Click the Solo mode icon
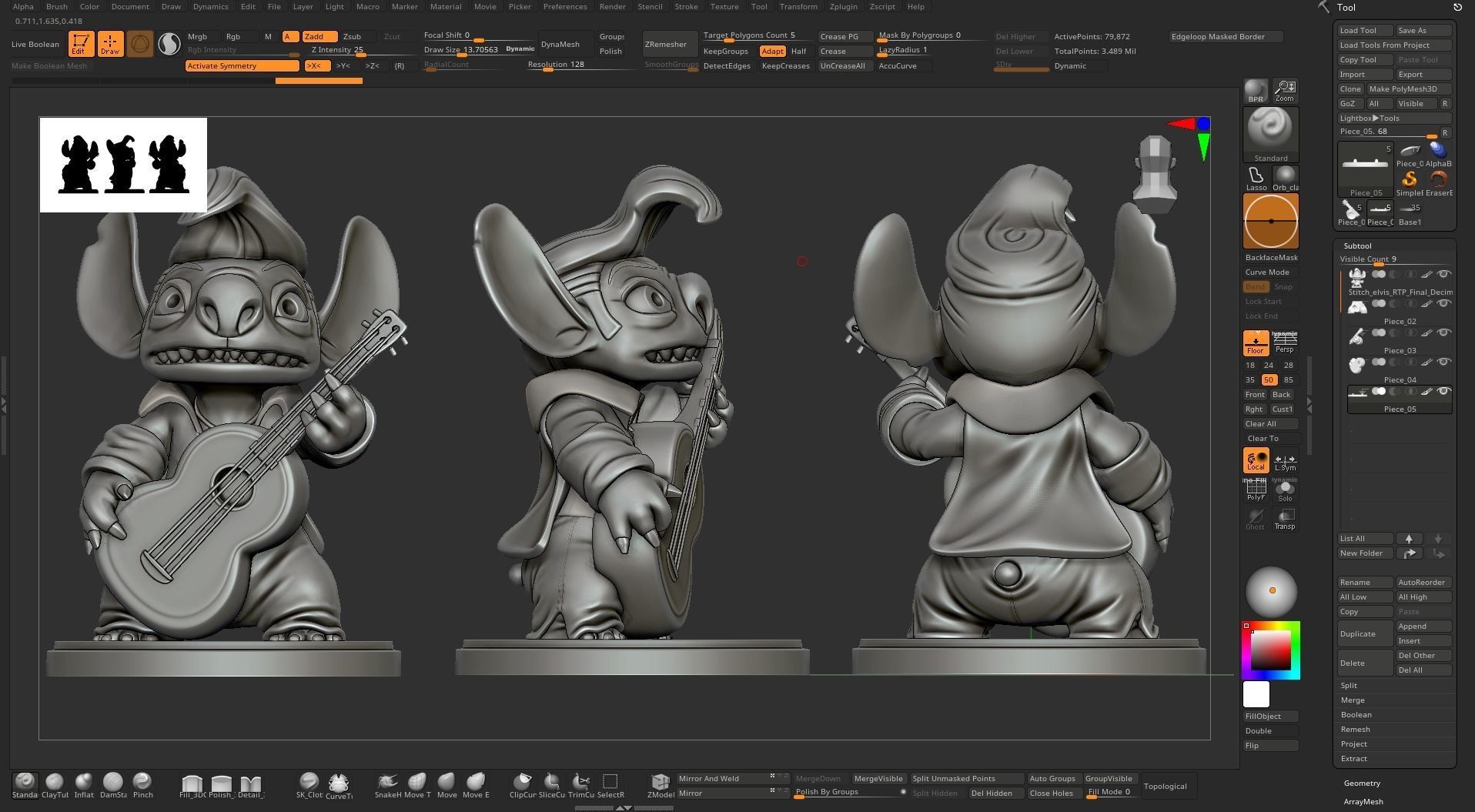 click(x=1285, y=490)
